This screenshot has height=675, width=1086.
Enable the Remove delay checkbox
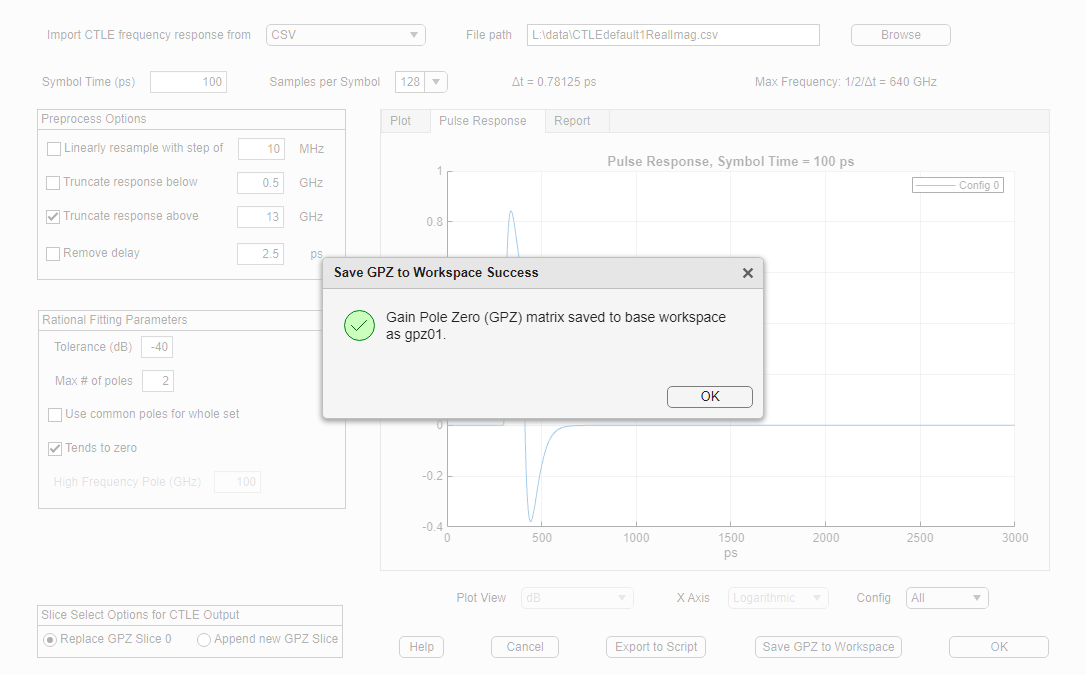[x=54, y=254]
